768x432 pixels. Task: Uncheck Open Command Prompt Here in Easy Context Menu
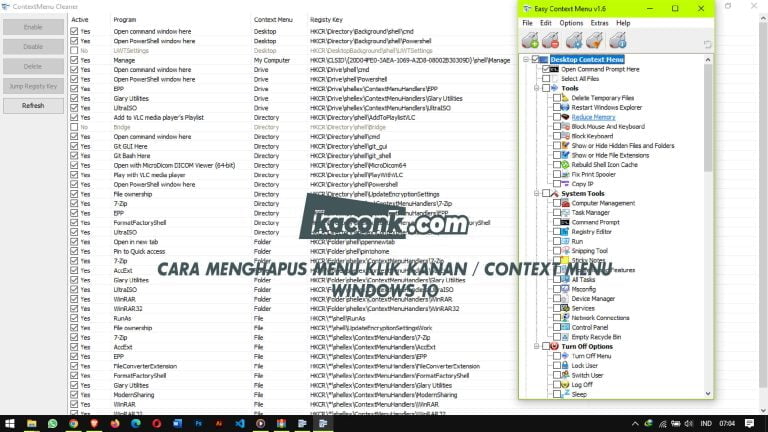[x=546, y=69]
